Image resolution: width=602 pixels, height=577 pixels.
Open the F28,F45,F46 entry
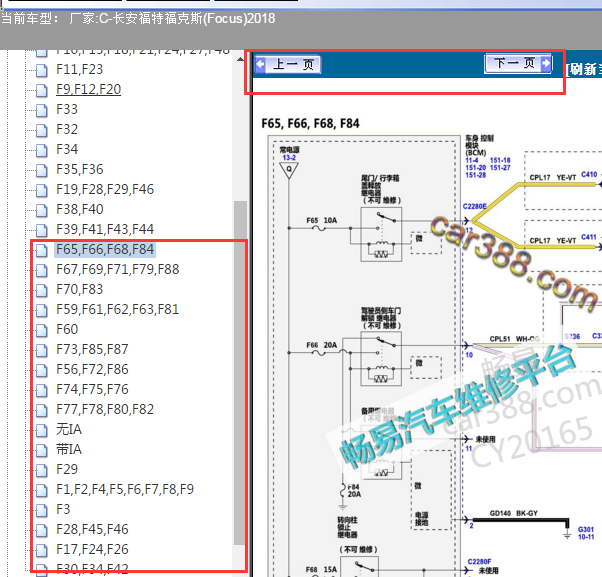(92, 529)
